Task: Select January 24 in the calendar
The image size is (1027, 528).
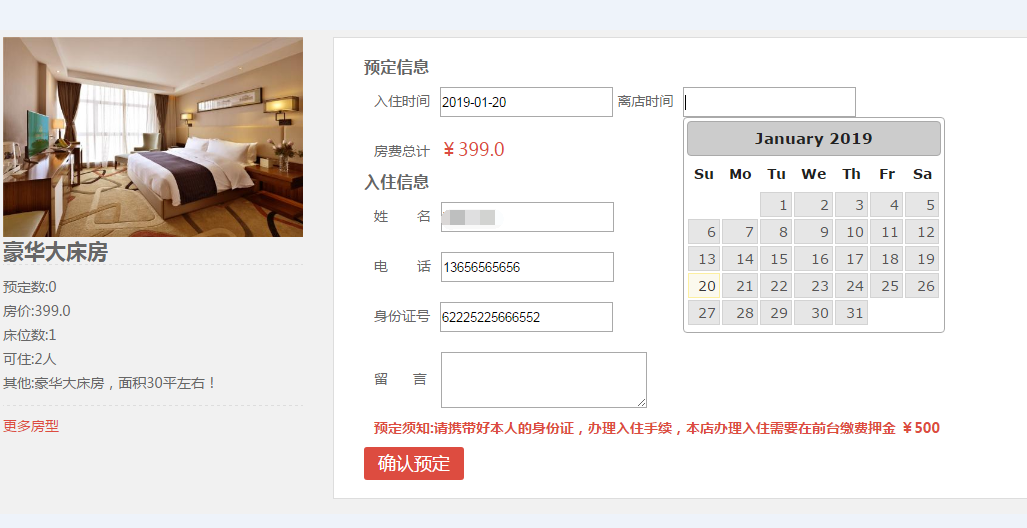Action: (x=851, y=286)
